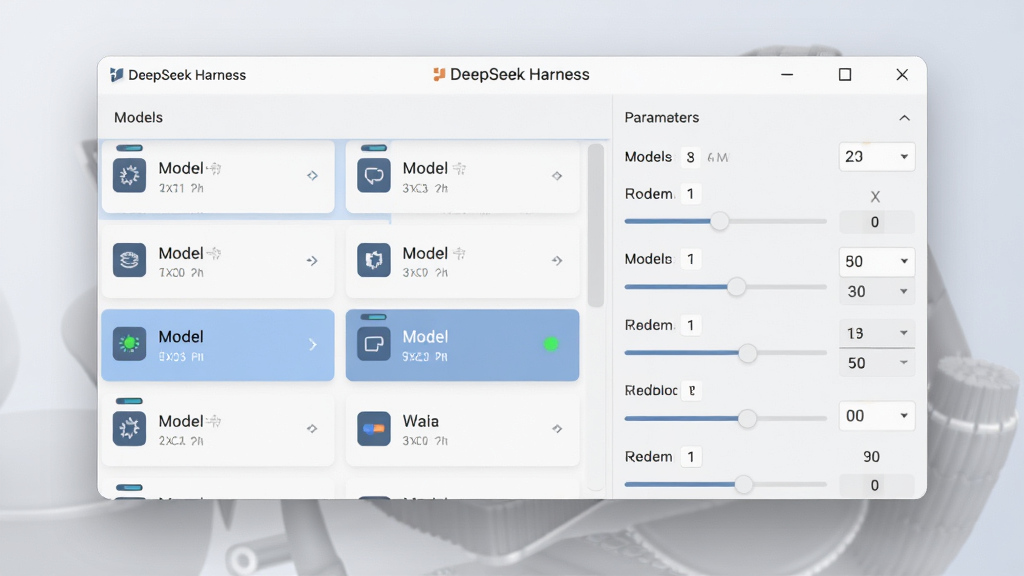
Task: Click the DeepSeek logo in the left title bar
Action: pos(116,75)
